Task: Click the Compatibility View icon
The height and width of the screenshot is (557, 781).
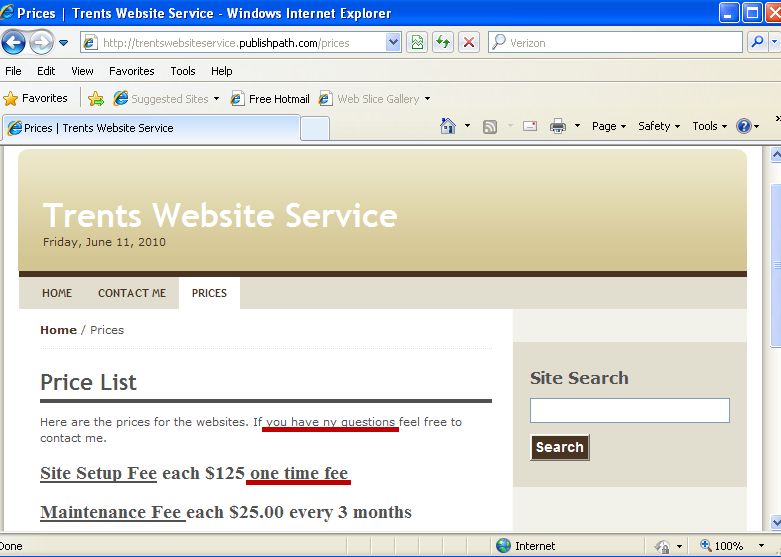Action: [x=417, y=42]
